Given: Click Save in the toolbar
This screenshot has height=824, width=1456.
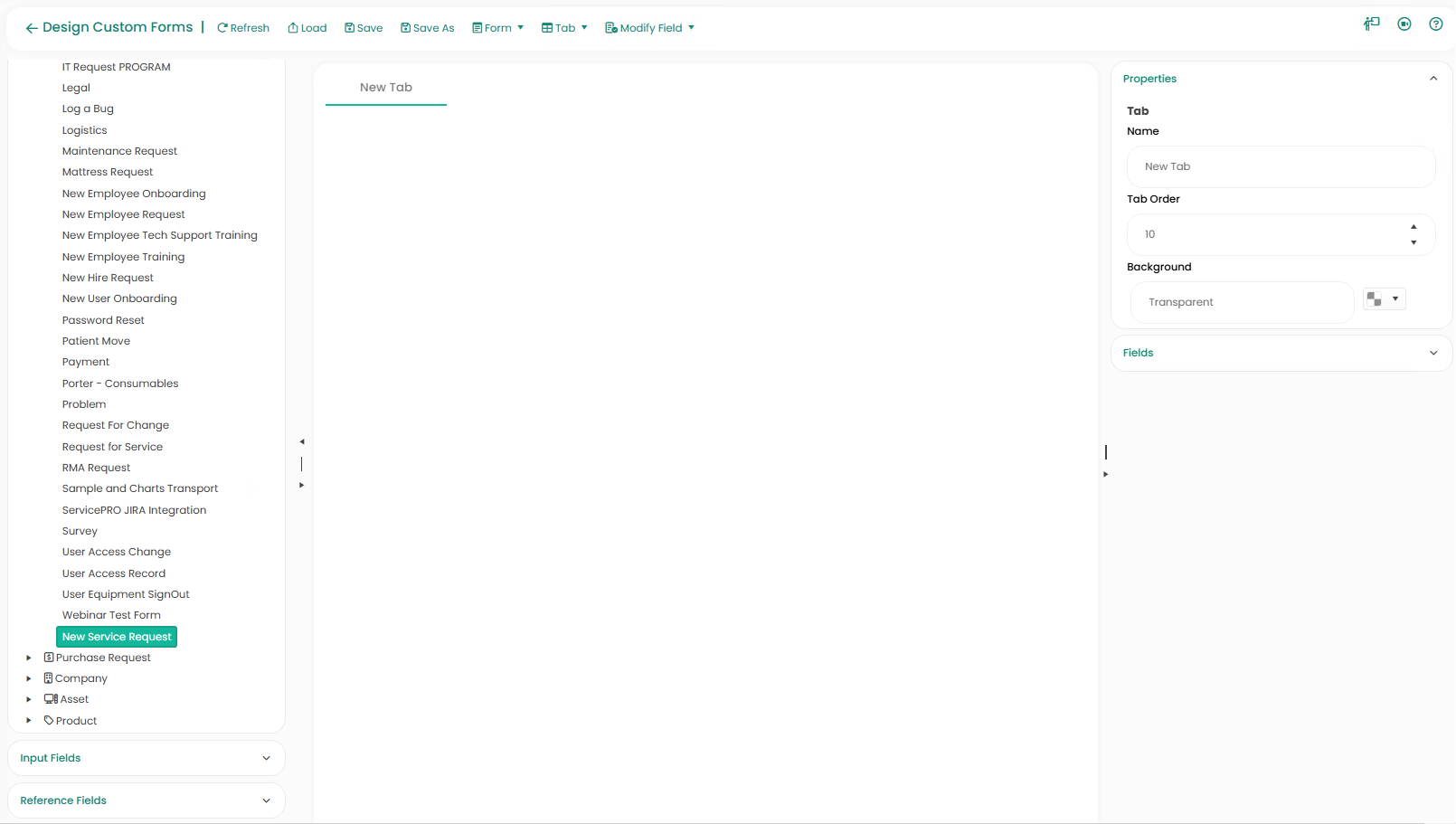Looking at the screenshot, I should (364, 28).
